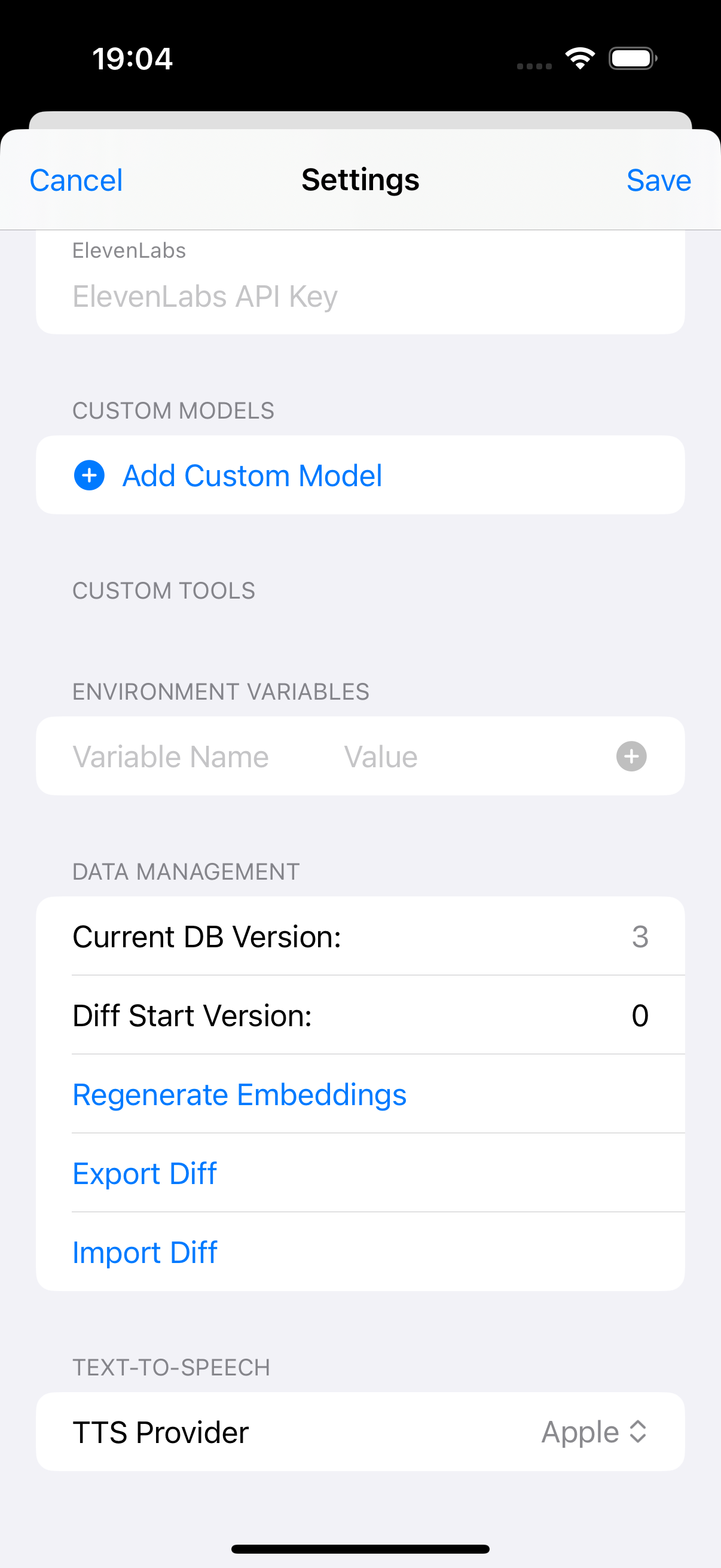Image resolution: width=721 pixels, height=1568 pixels.
Task: Cancel the settings changes
Action: [x=75, y=180]
